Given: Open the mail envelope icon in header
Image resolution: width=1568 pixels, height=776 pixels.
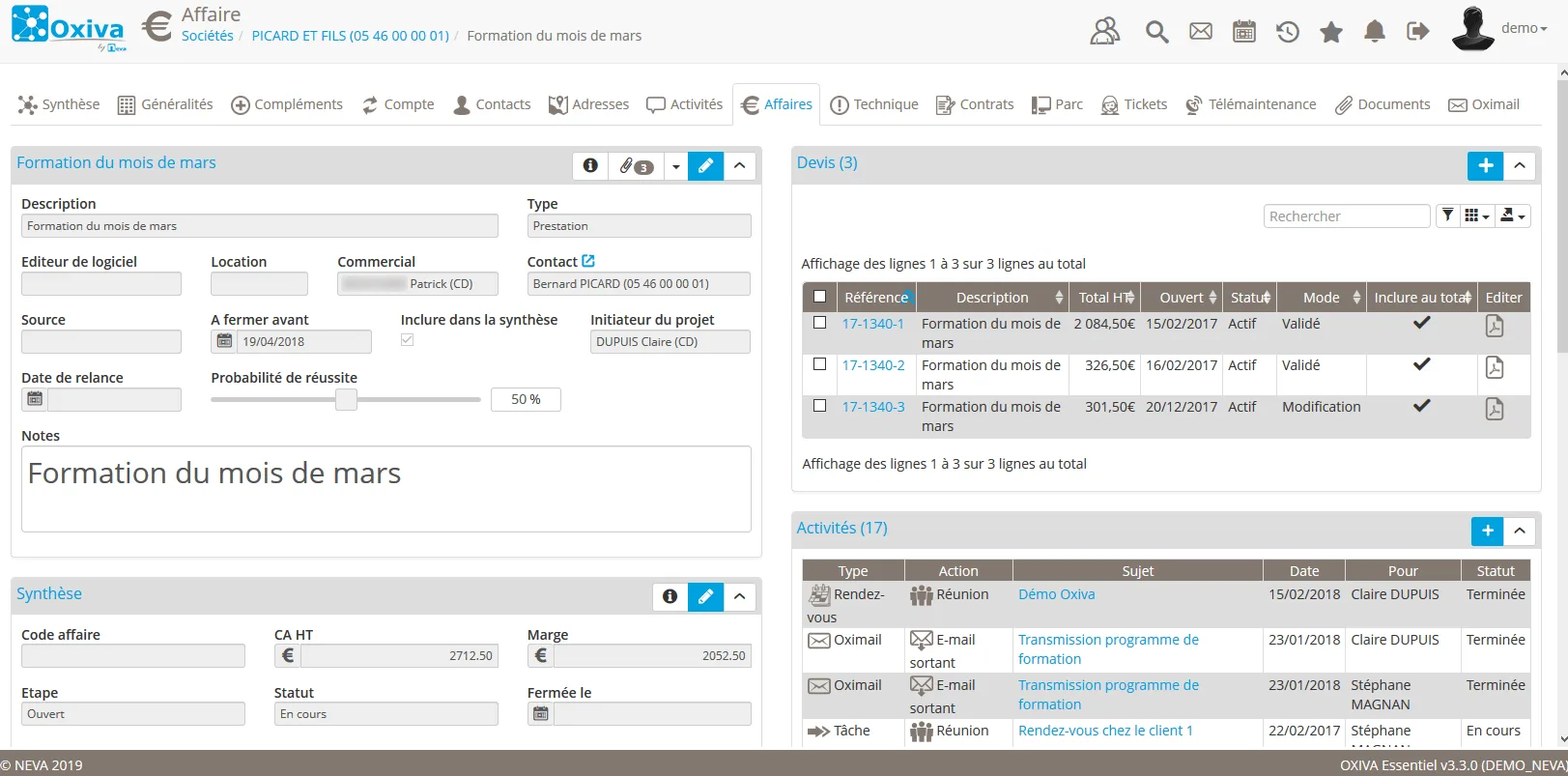Looking at the screenshot, I should point(1201,32).
